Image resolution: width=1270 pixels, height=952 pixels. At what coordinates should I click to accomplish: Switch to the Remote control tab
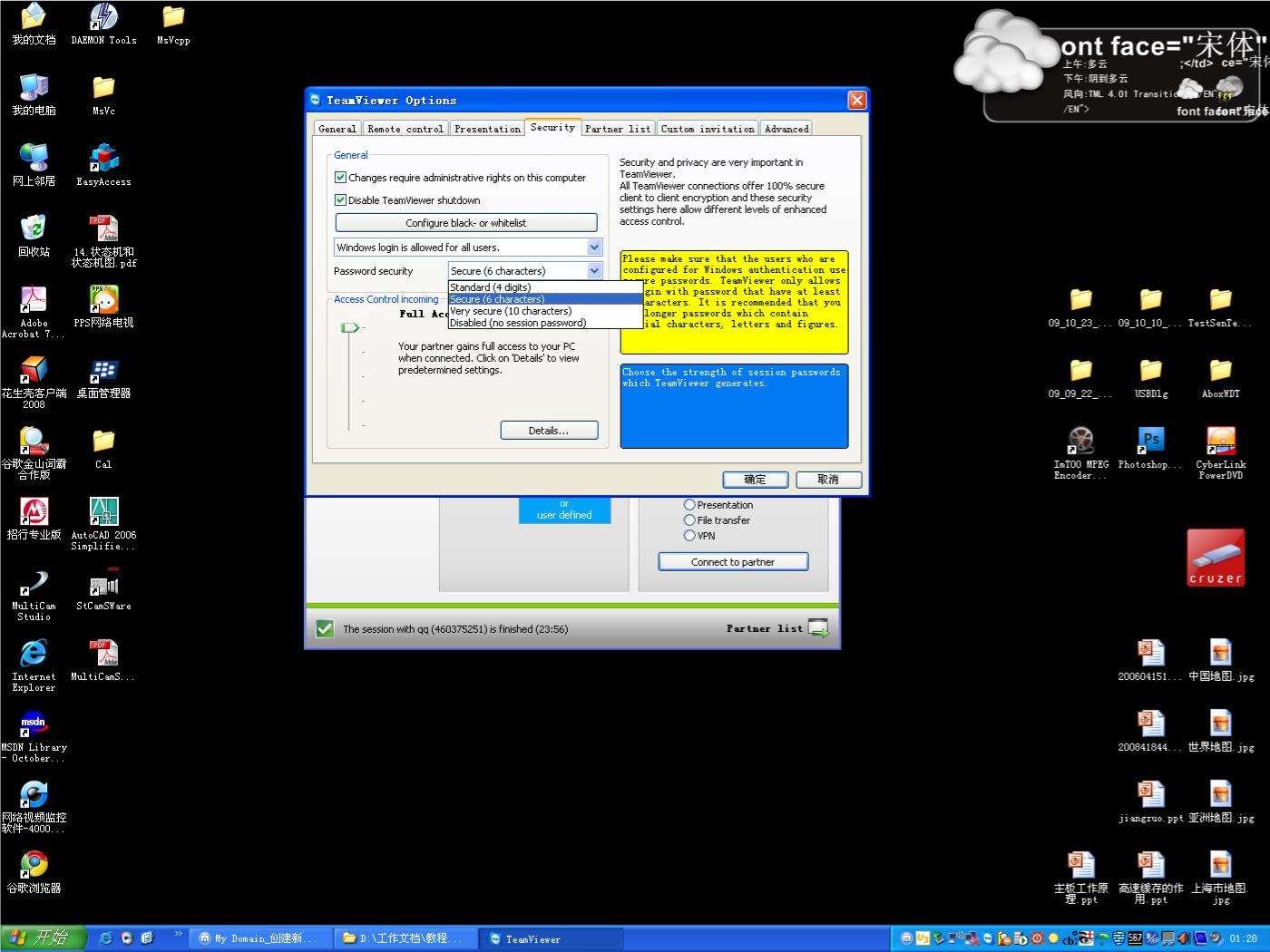[405, 129]
